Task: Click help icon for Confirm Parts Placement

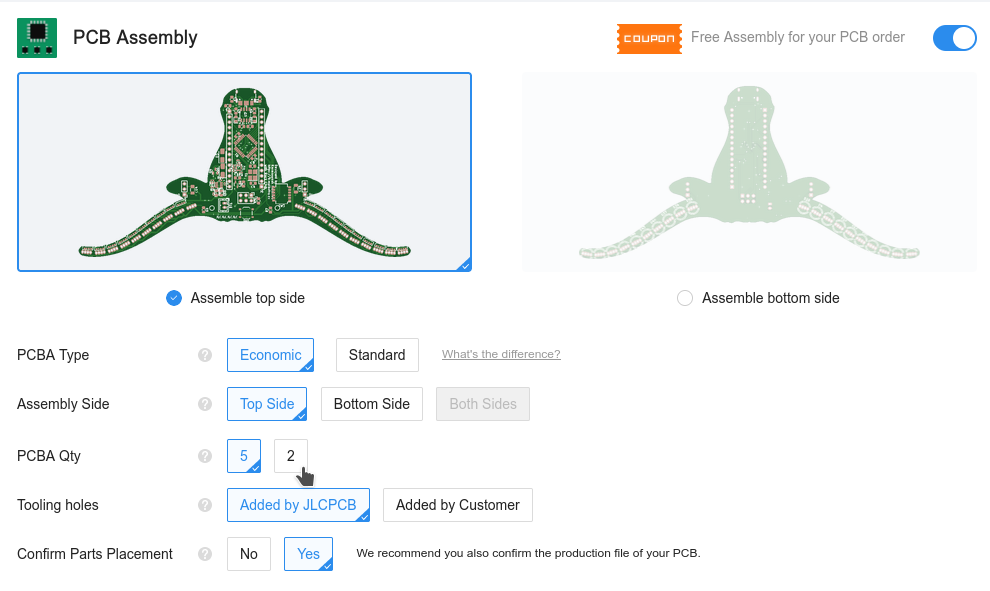Action: click(x=205, y=554)
